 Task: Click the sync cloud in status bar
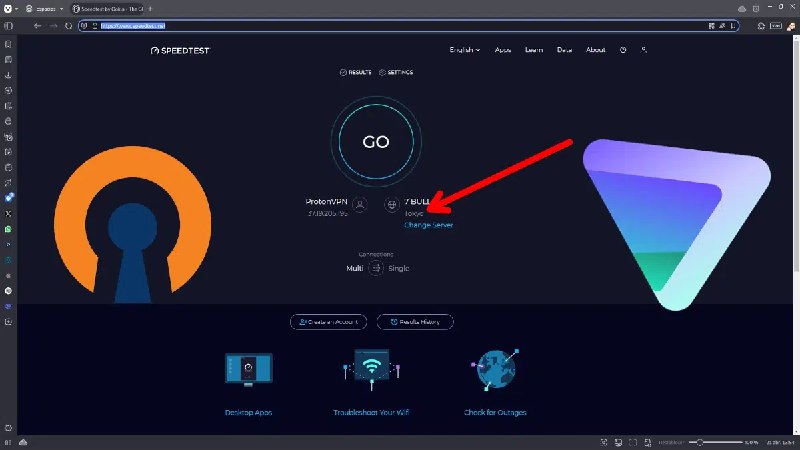(x=23, y=442)
